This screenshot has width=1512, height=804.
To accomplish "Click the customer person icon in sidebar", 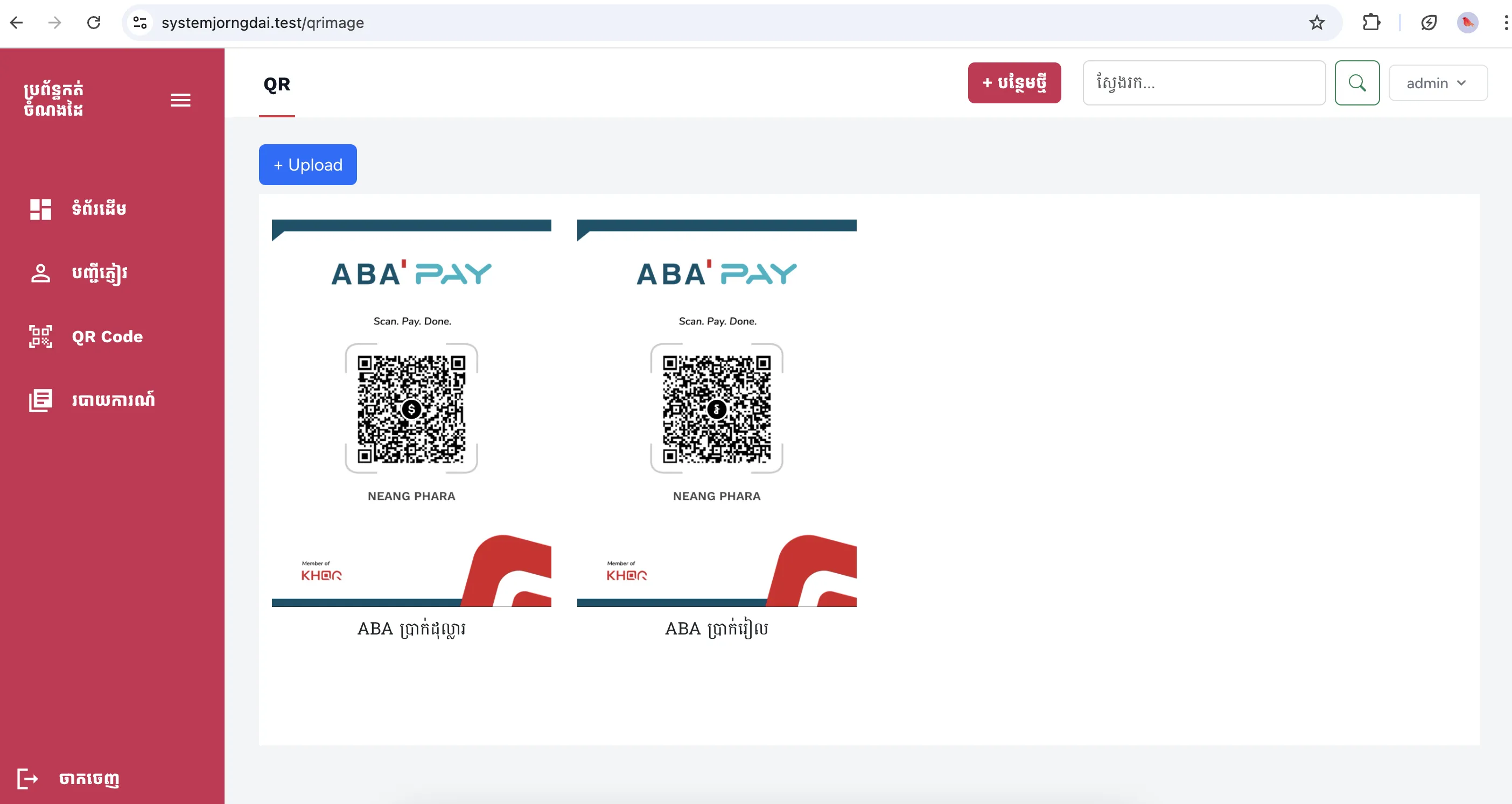I will point(40,273).
